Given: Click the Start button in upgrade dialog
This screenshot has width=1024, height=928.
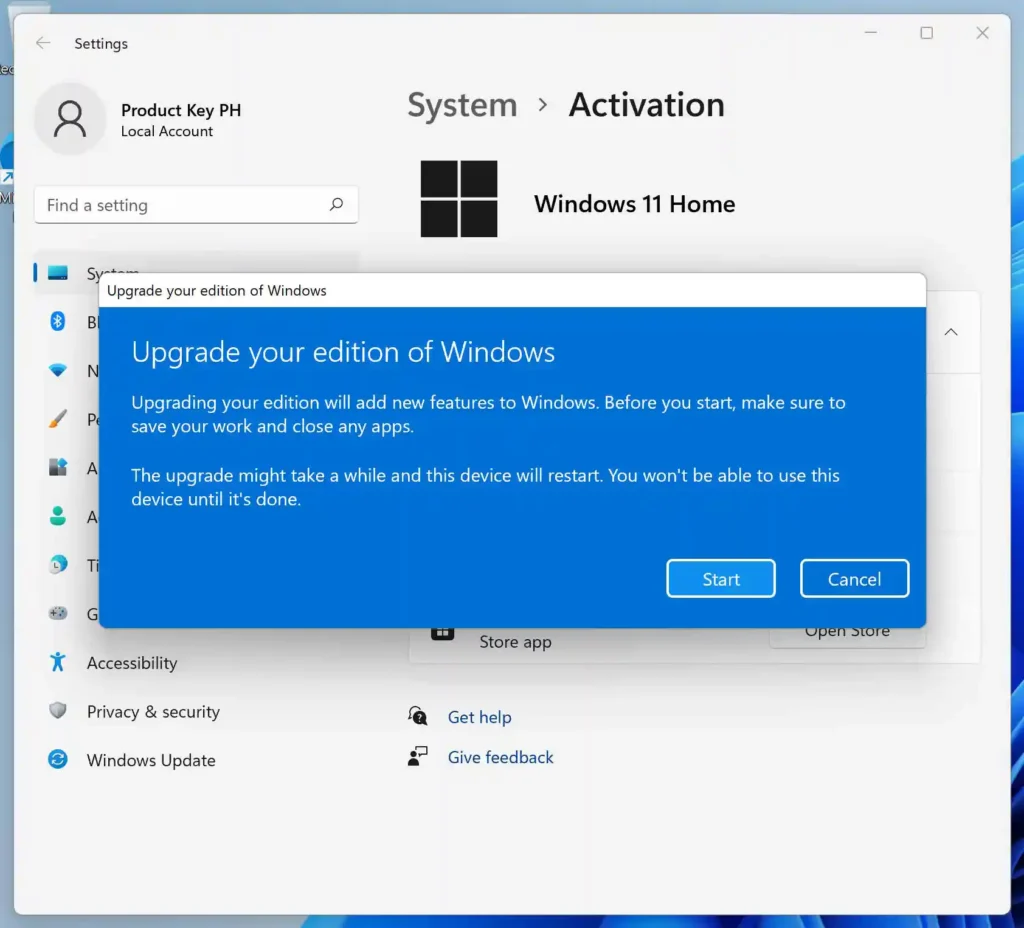Looking at the screenshot, I should 720,579.
